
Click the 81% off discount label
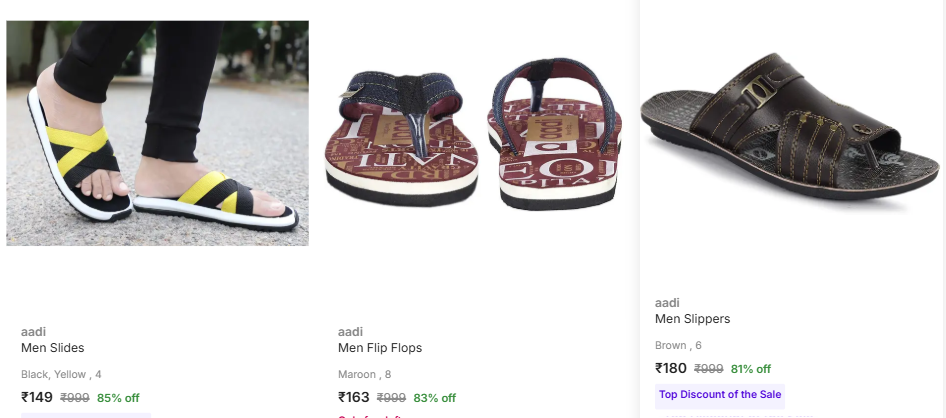[x=751, y=369]
